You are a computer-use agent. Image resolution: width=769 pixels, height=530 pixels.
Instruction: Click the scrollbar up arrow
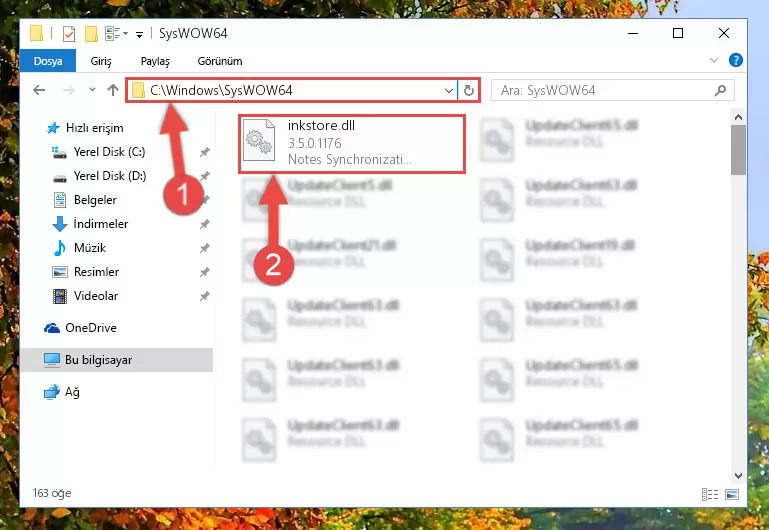click(738, 117)
